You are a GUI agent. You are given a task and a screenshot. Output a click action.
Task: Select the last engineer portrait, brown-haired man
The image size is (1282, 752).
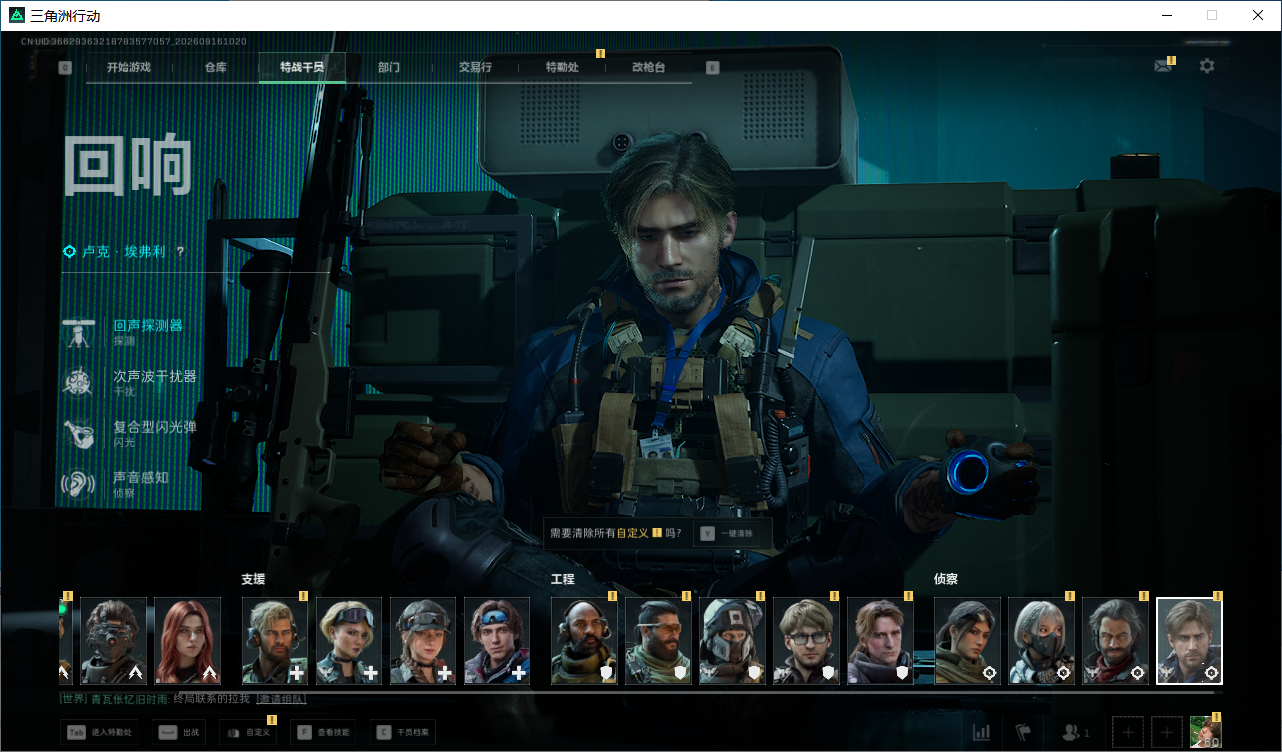(x=880, y=641)
